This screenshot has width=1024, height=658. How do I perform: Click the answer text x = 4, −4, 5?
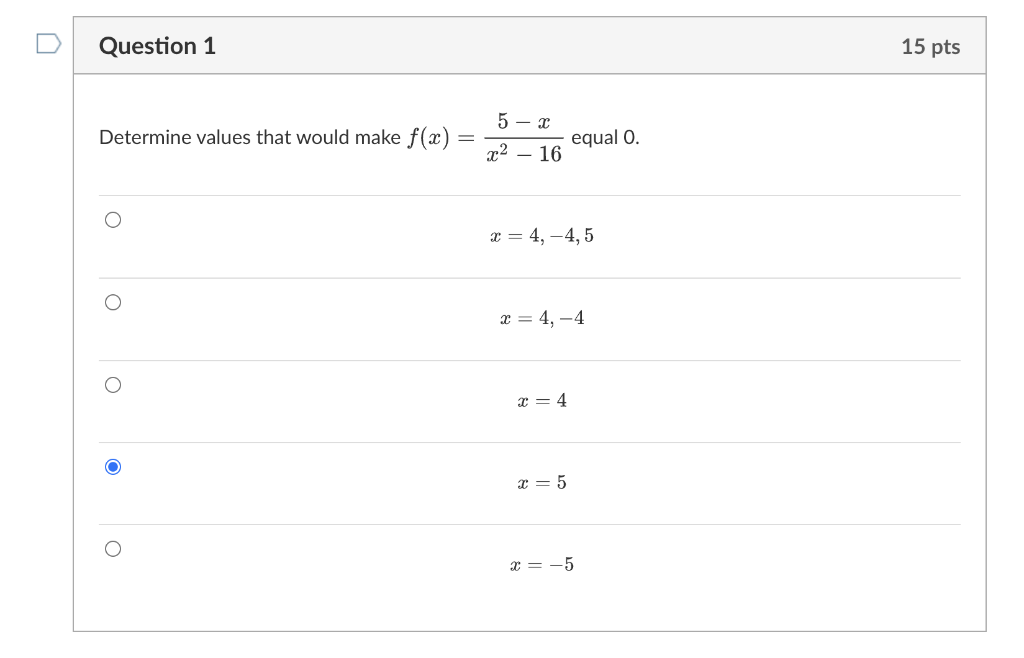(540, 236)
